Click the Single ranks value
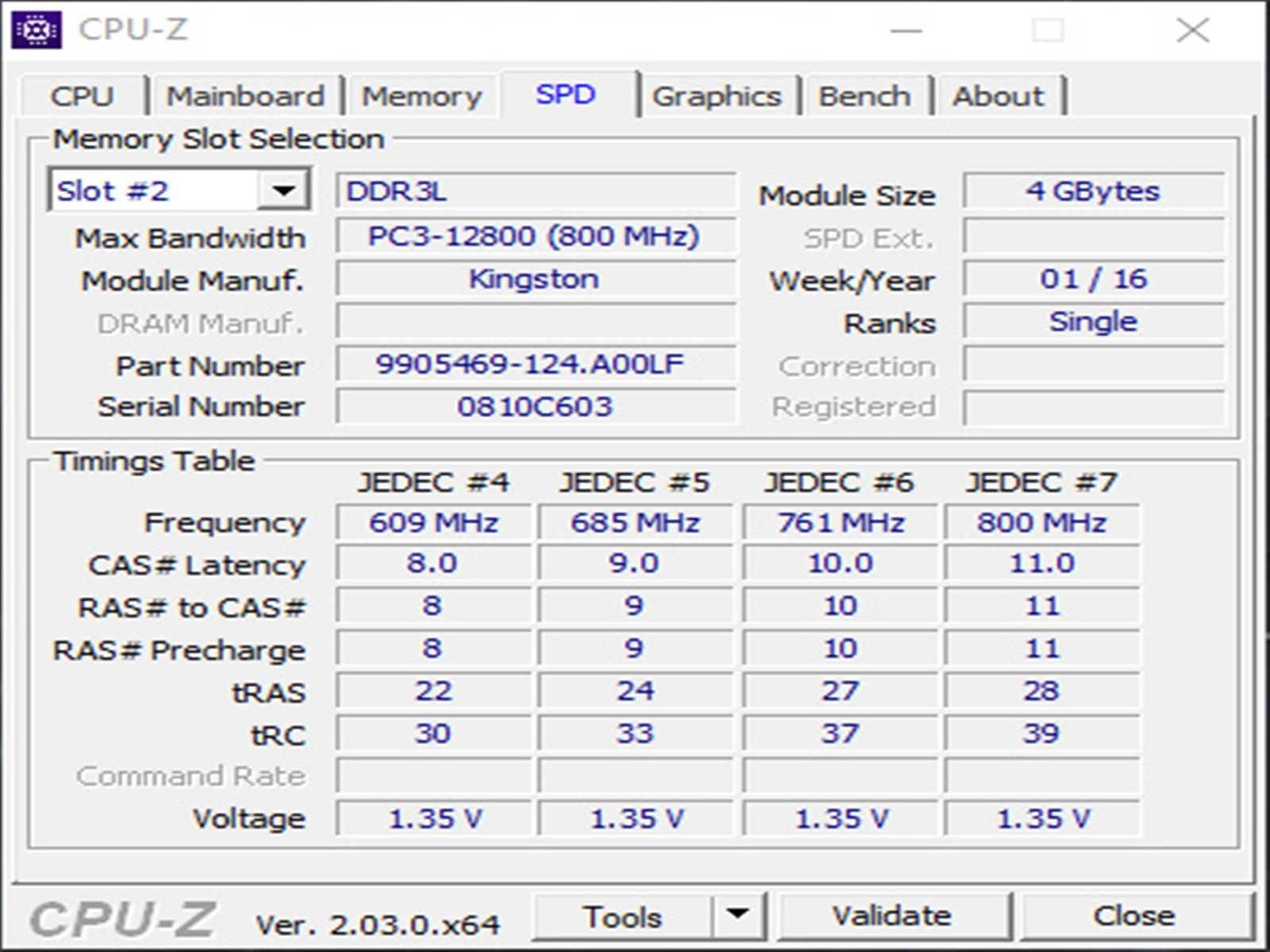Screen dimensions: 1270x952 tap(1094, 322)
